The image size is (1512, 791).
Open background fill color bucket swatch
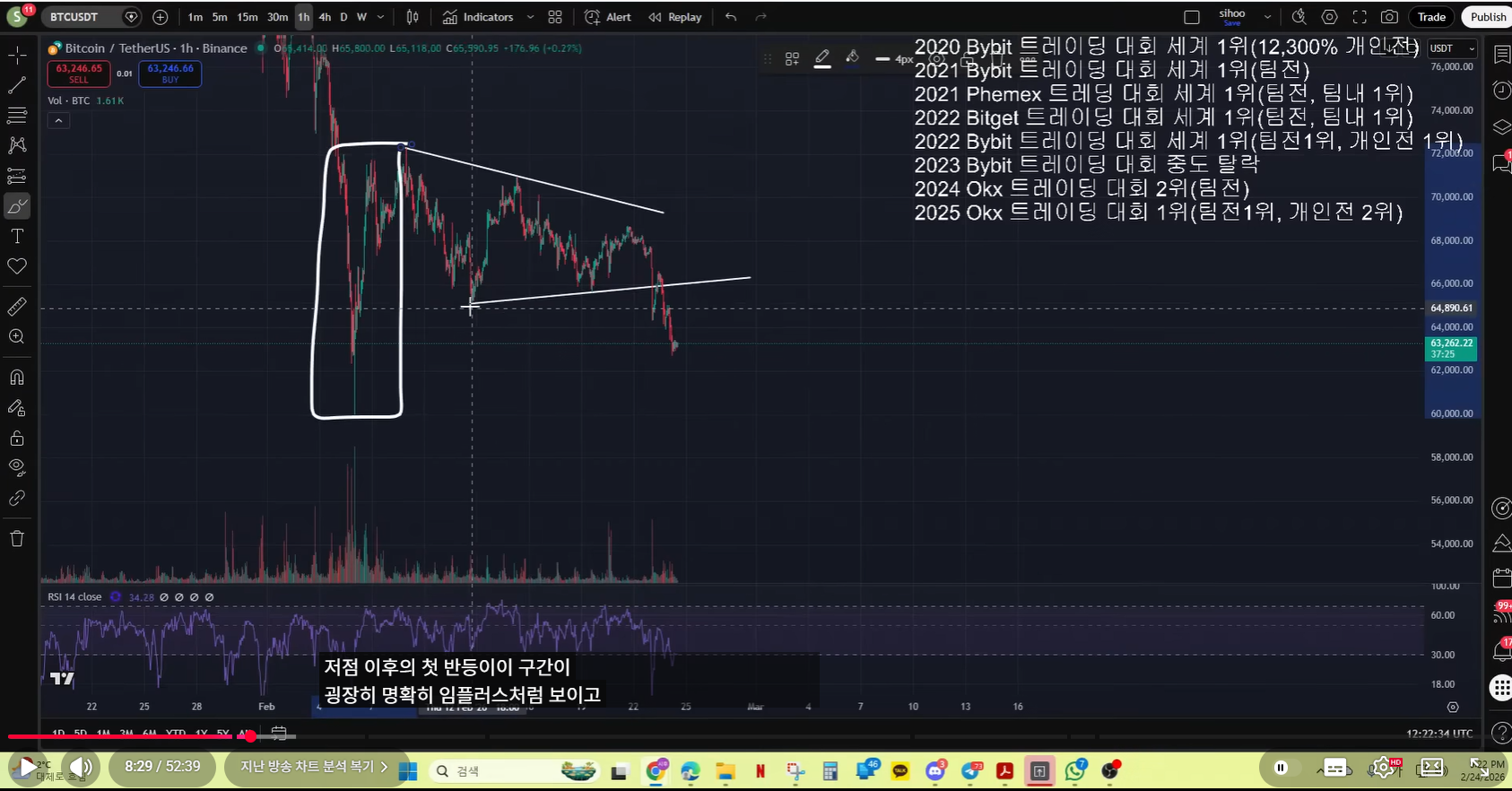[x=853, y=59]
